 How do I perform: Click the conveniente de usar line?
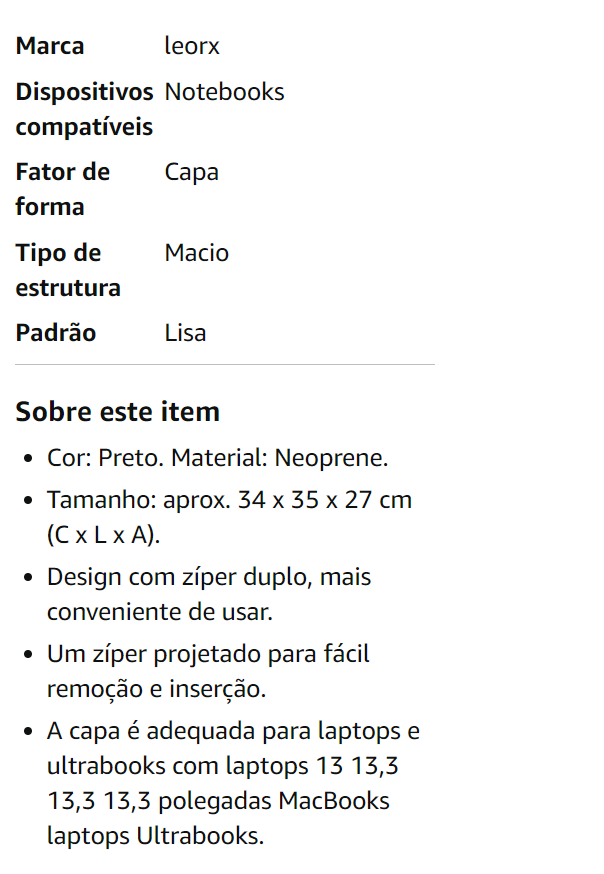pyautogui.click(x=159, y=612)
